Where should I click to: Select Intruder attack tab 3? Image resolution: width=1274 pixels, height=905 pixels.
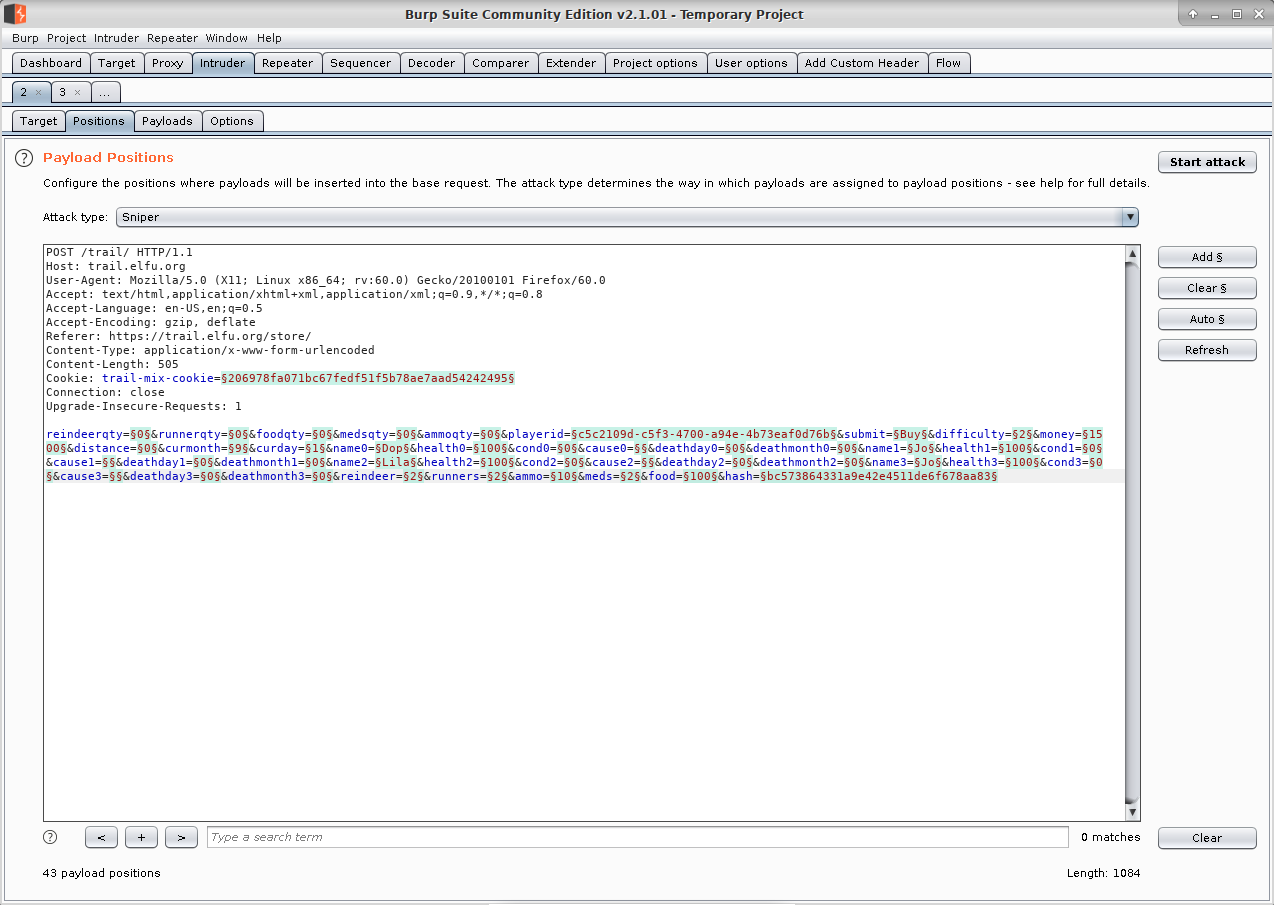click(x=62, y=92)
